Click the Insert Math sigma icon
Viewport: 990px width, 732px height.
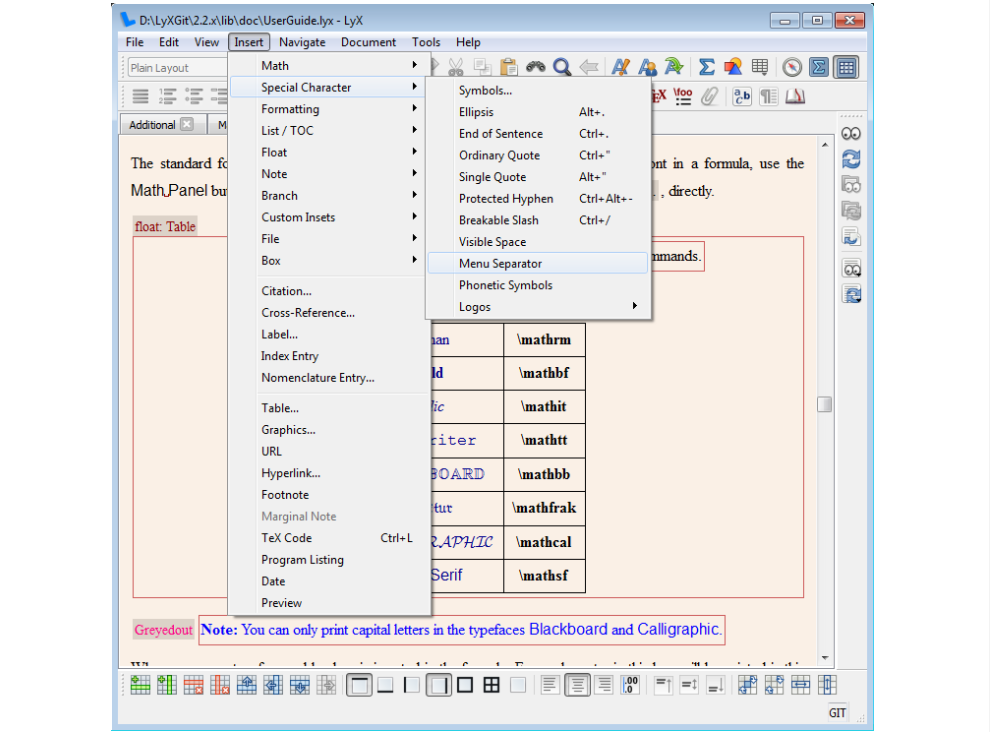point(706,67)
